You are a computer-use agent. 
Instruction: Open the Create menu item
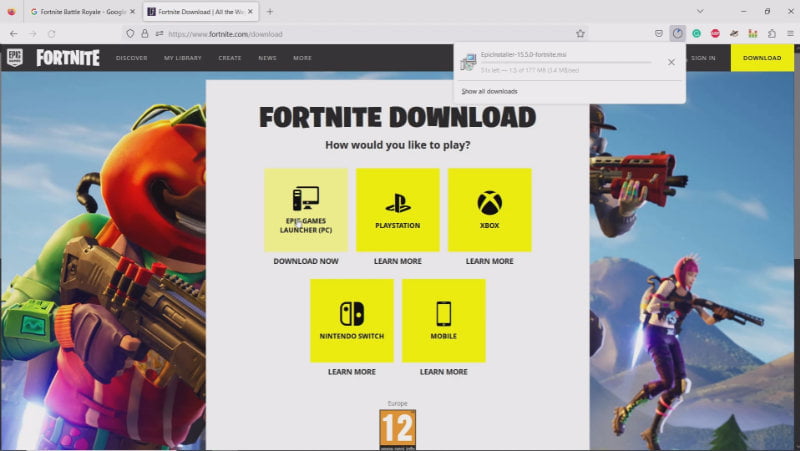230,58
